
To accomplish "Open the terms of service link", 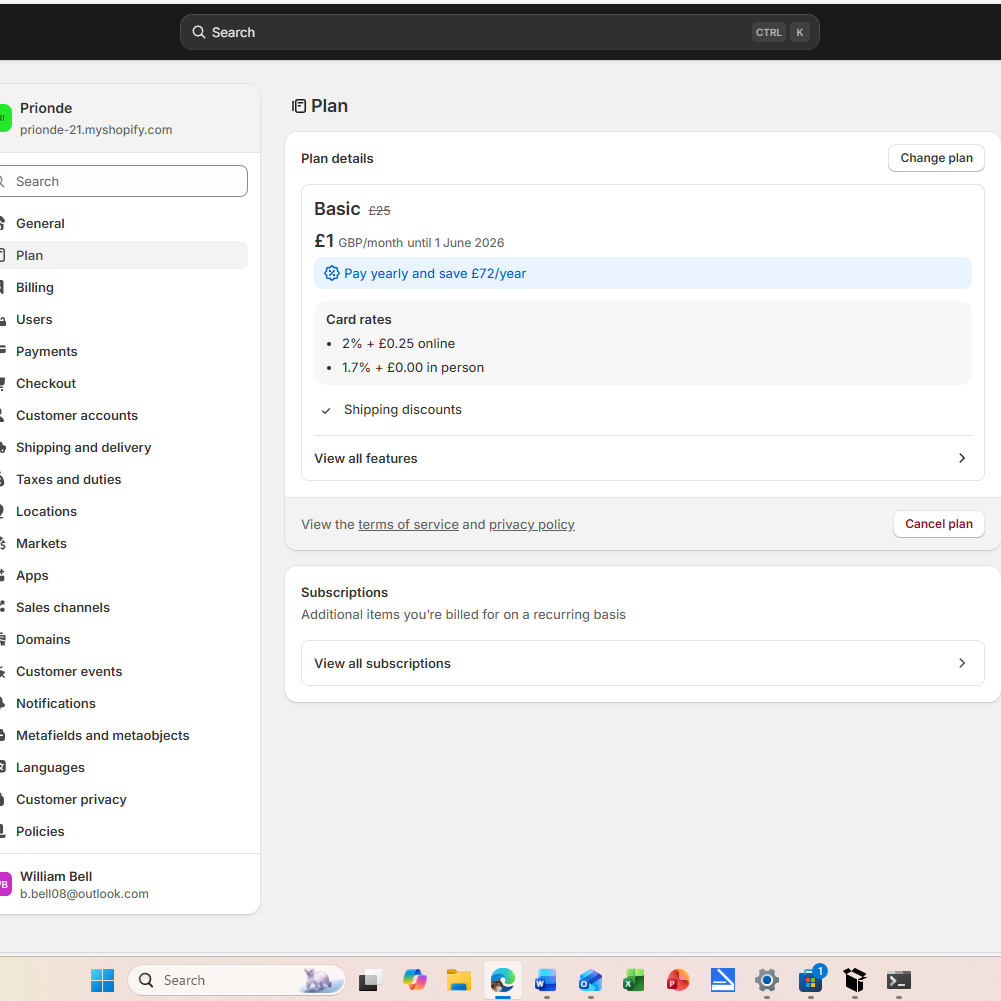I will [408, 524].
